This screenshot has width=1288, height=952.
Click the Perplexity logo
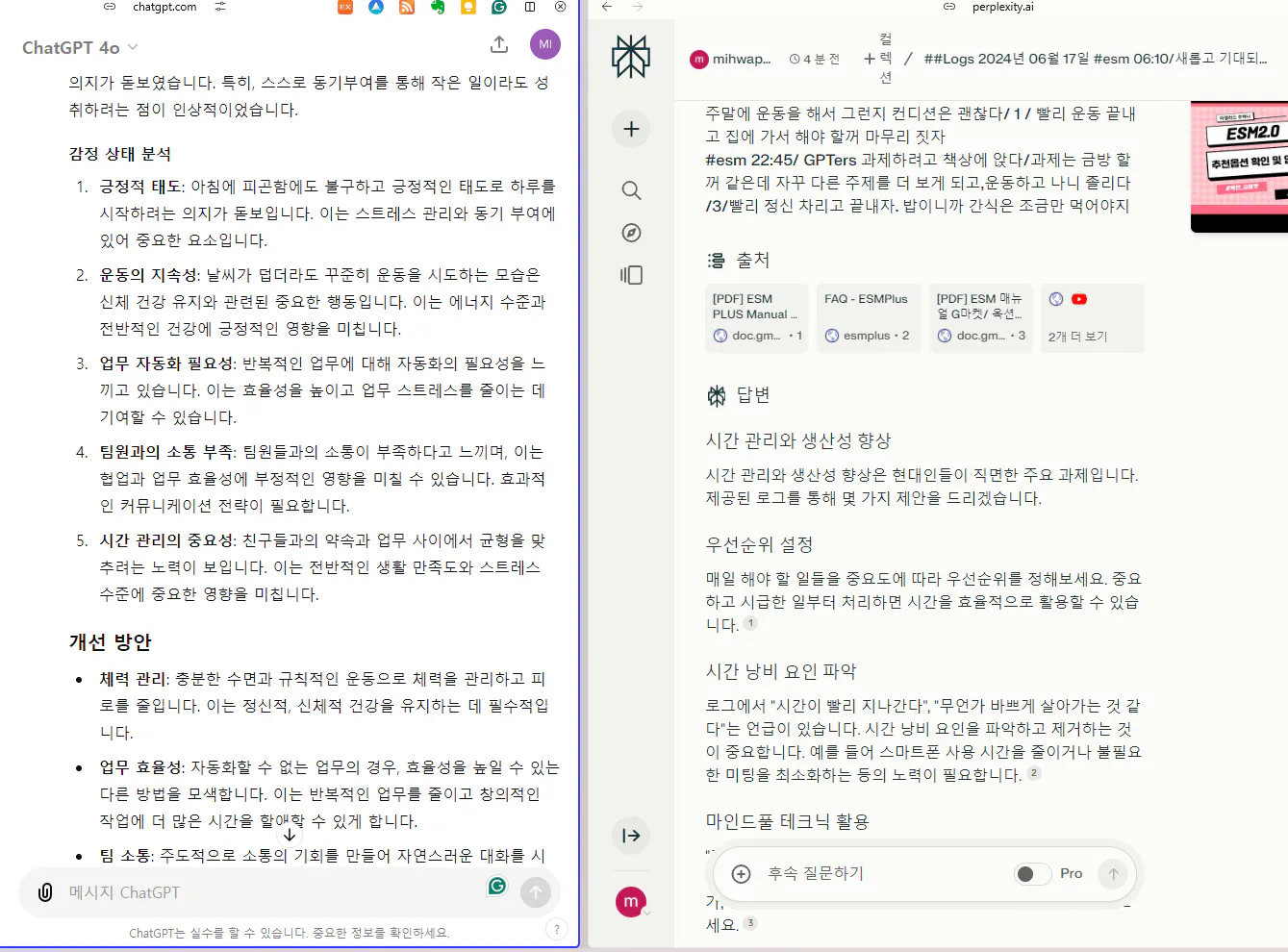coord(631,57)
